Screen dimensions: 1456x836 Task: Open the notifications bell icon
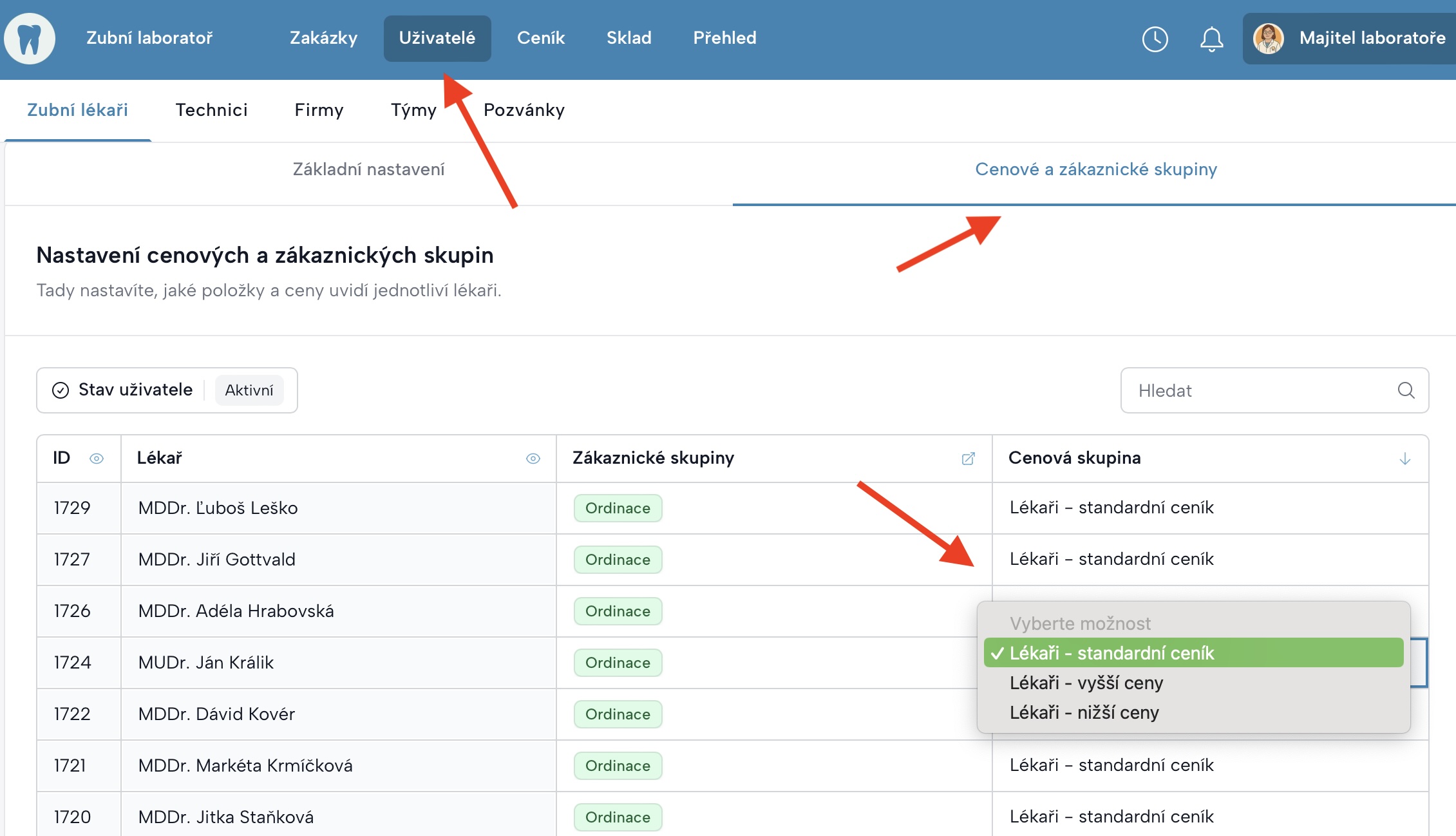1211,39
